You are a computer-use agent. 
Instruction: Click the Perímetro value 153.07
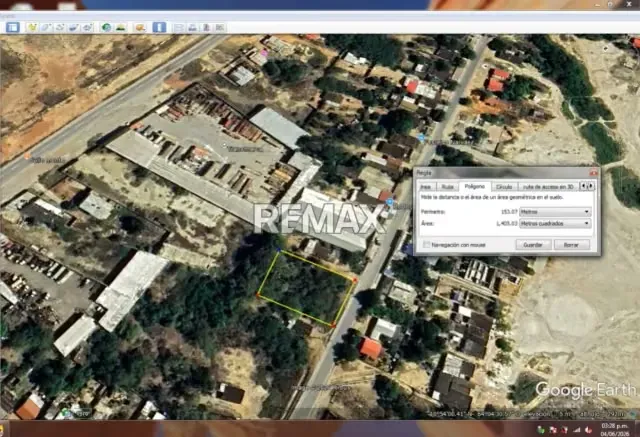[509, 212]
